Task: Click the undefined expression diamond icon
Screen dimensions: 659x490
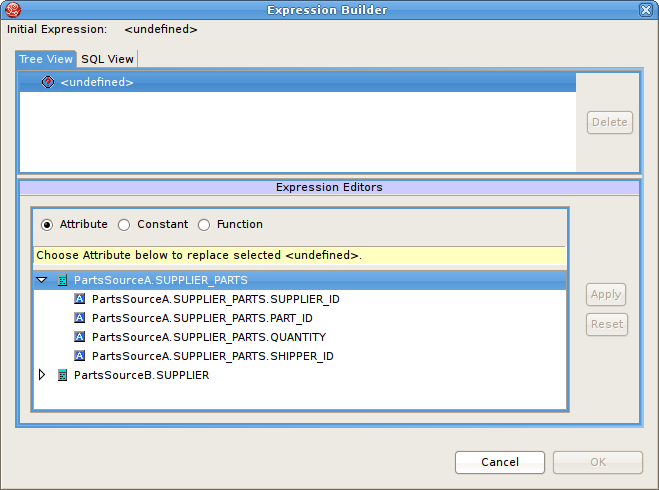Action: click(48, 82)
